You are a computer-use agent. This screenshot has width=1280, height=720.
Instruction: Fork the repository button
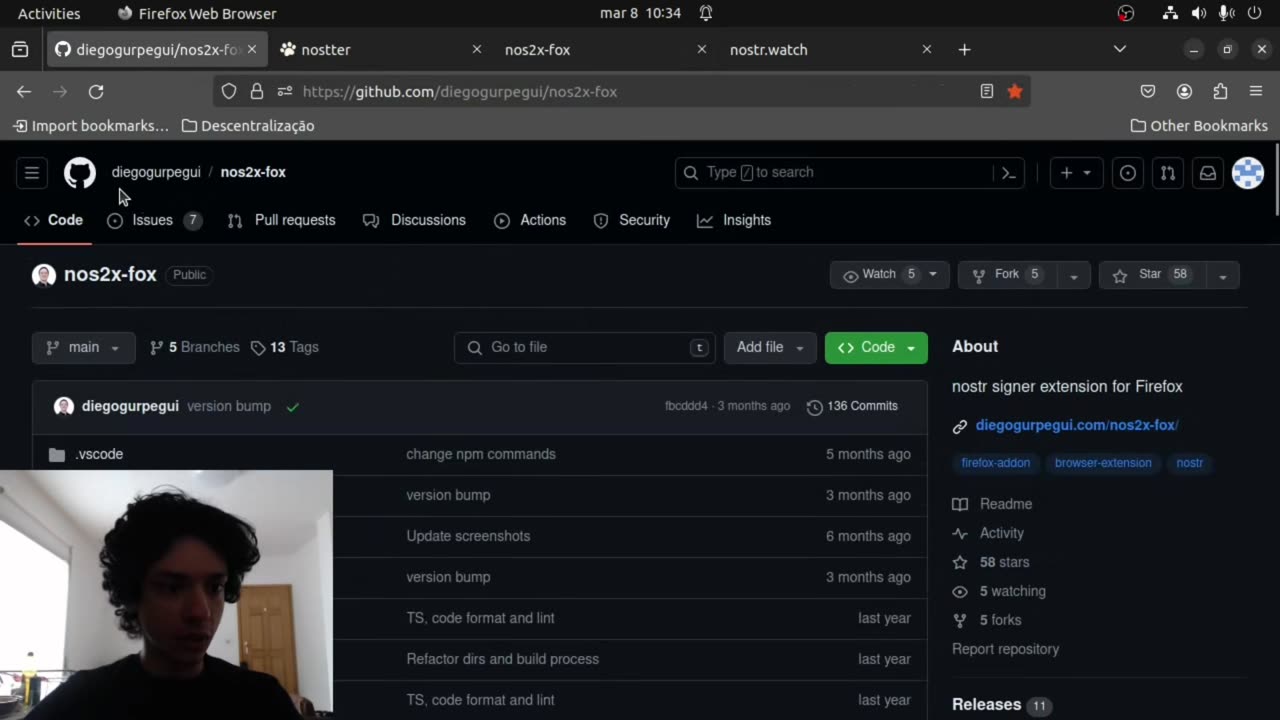point(1008,275)
